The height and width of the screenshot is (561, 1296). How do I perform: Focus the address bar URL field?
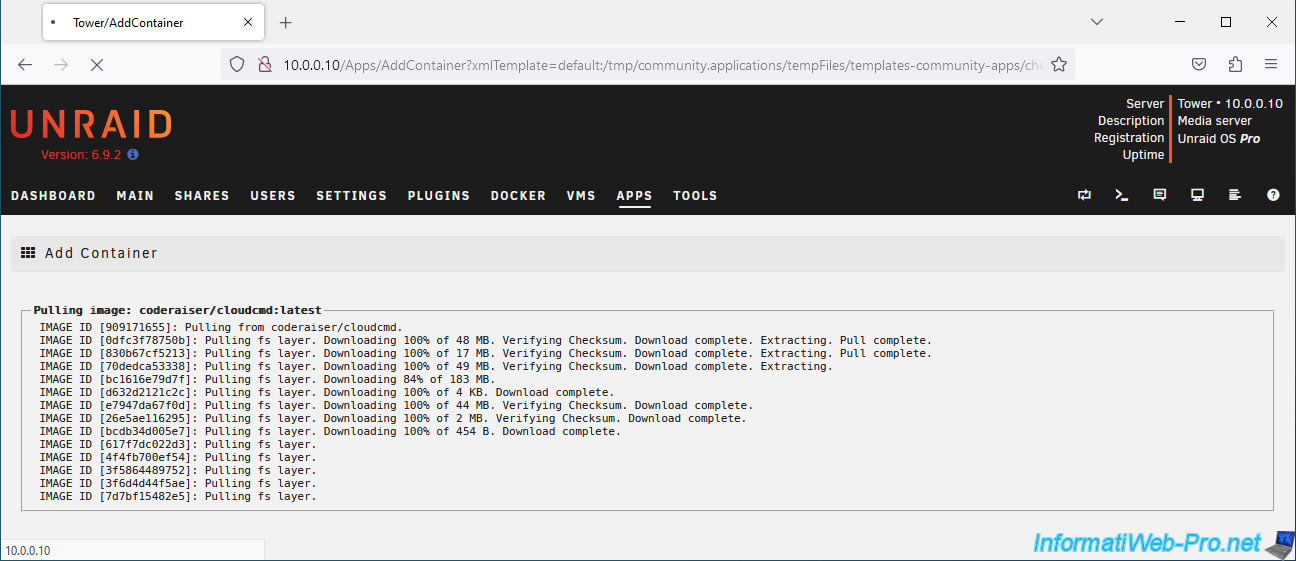click(x=660, y=64)
